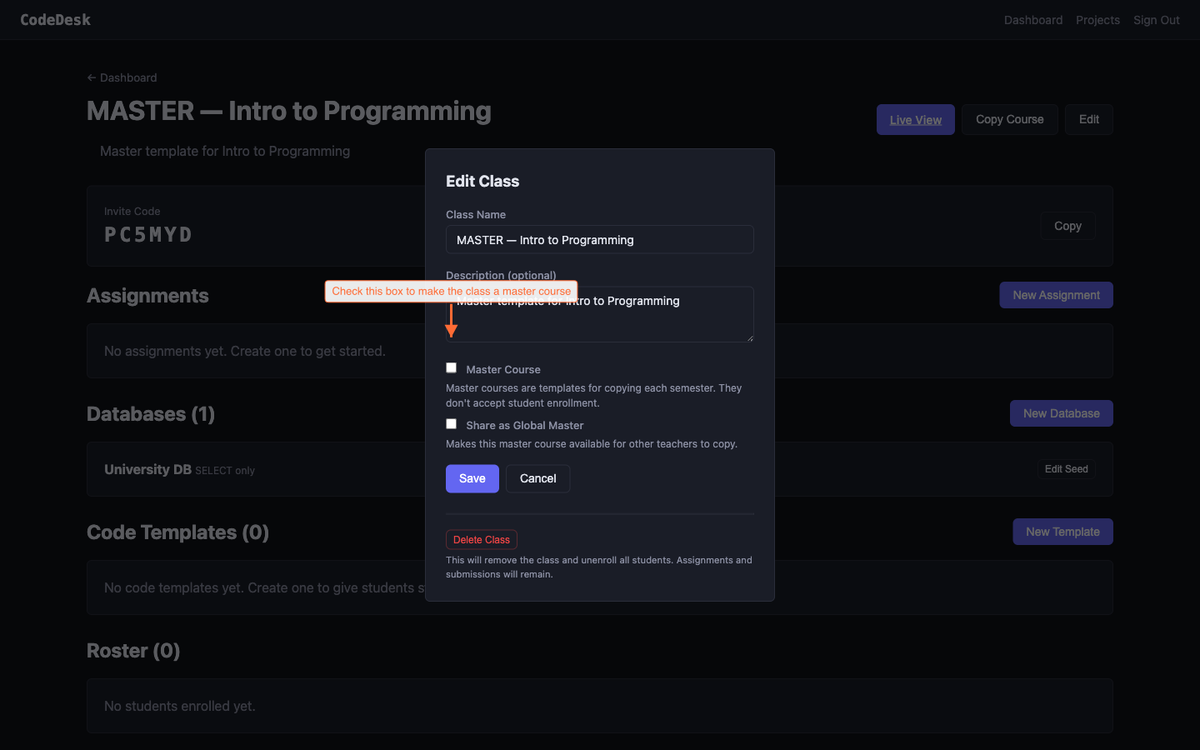Click the CodeDesk logo

click(x=55, y=20)
